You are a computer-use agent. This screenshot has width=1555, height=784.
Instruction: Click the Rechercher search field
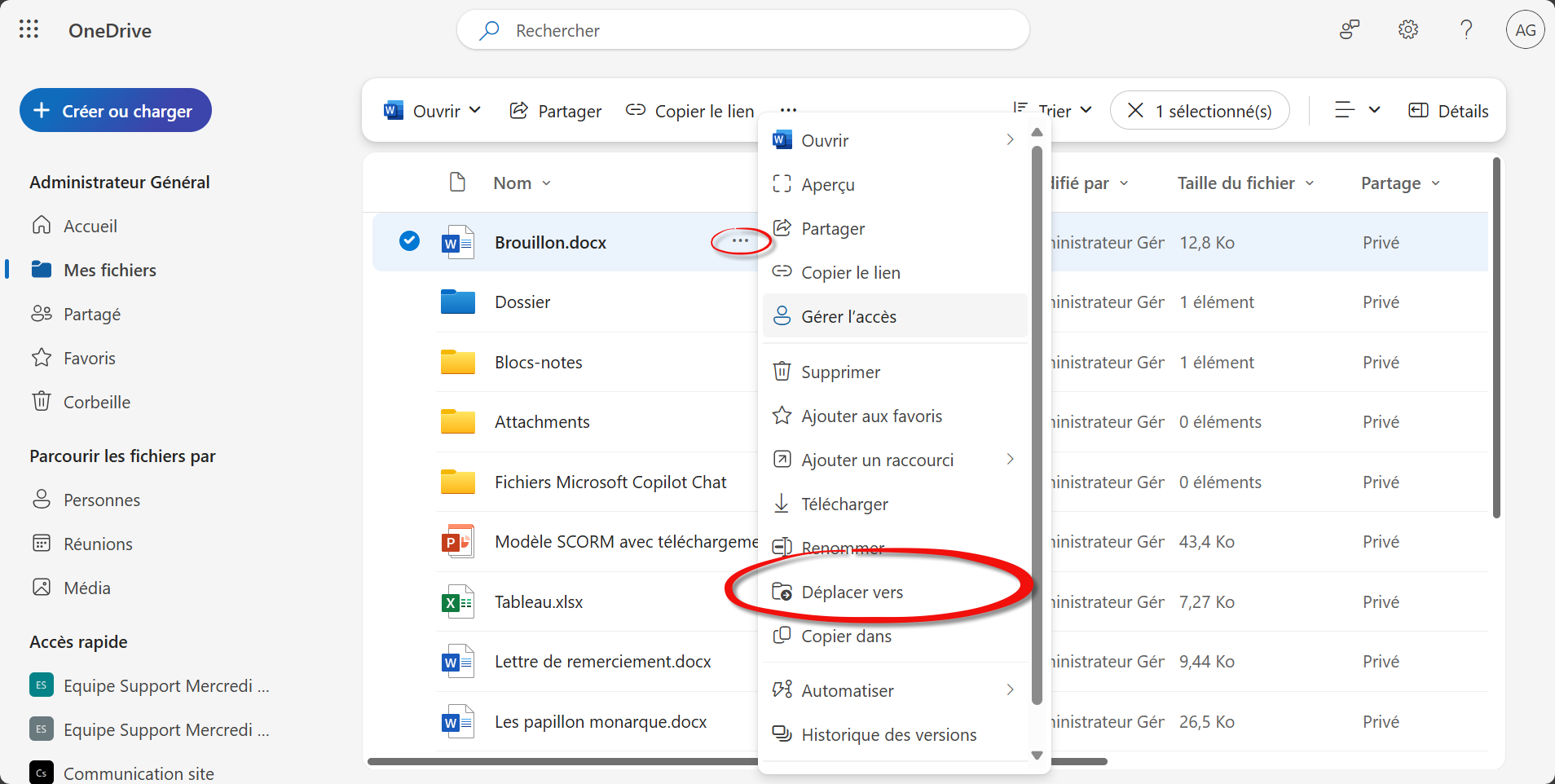pyautogui.click(x=742, y=30)
